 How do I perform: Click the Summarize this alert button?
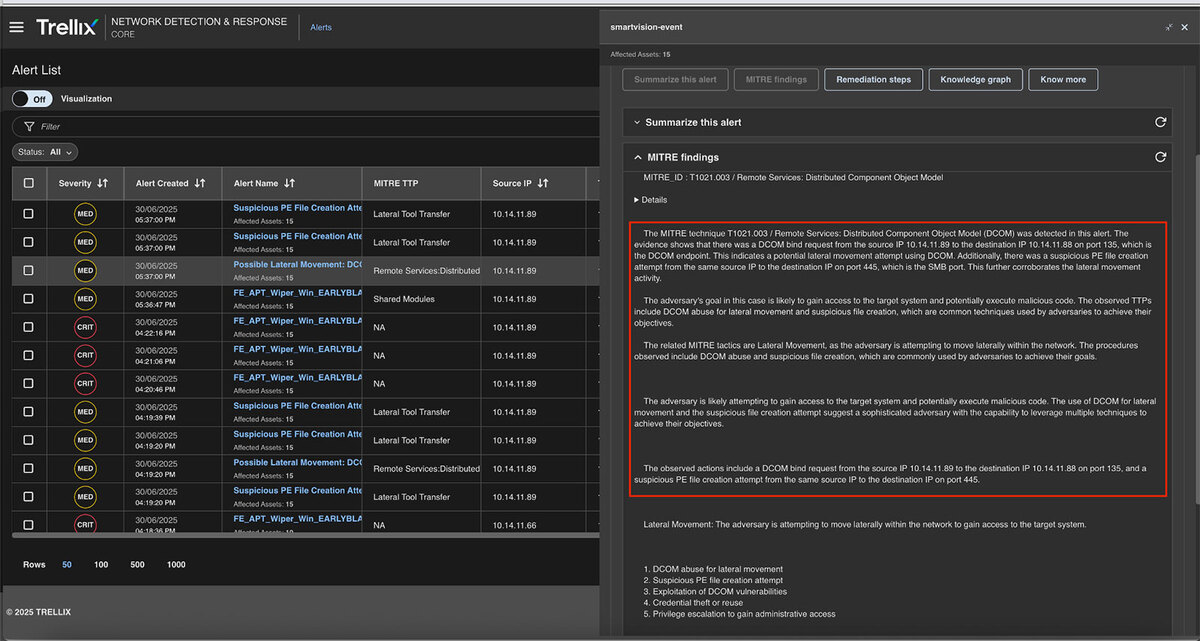673,79
